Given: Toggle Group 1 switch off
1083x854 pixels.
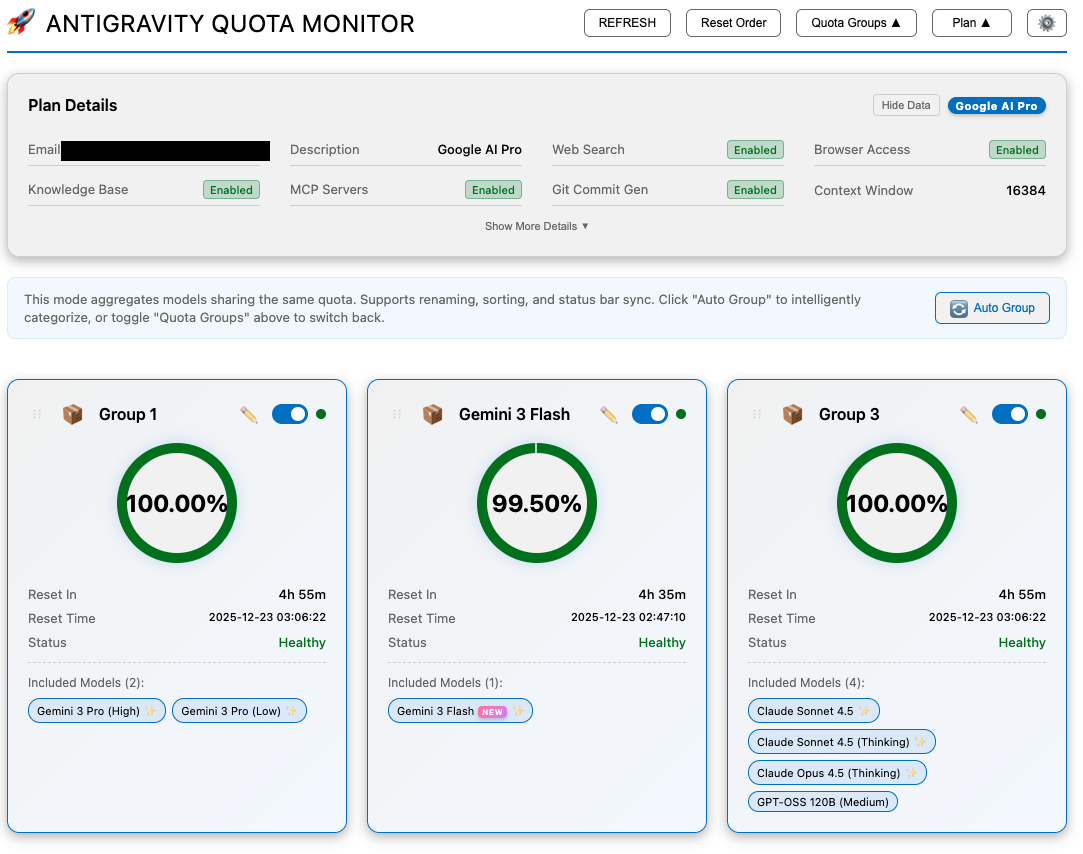Looking at the screenshot, I should (x=289, y=414).
